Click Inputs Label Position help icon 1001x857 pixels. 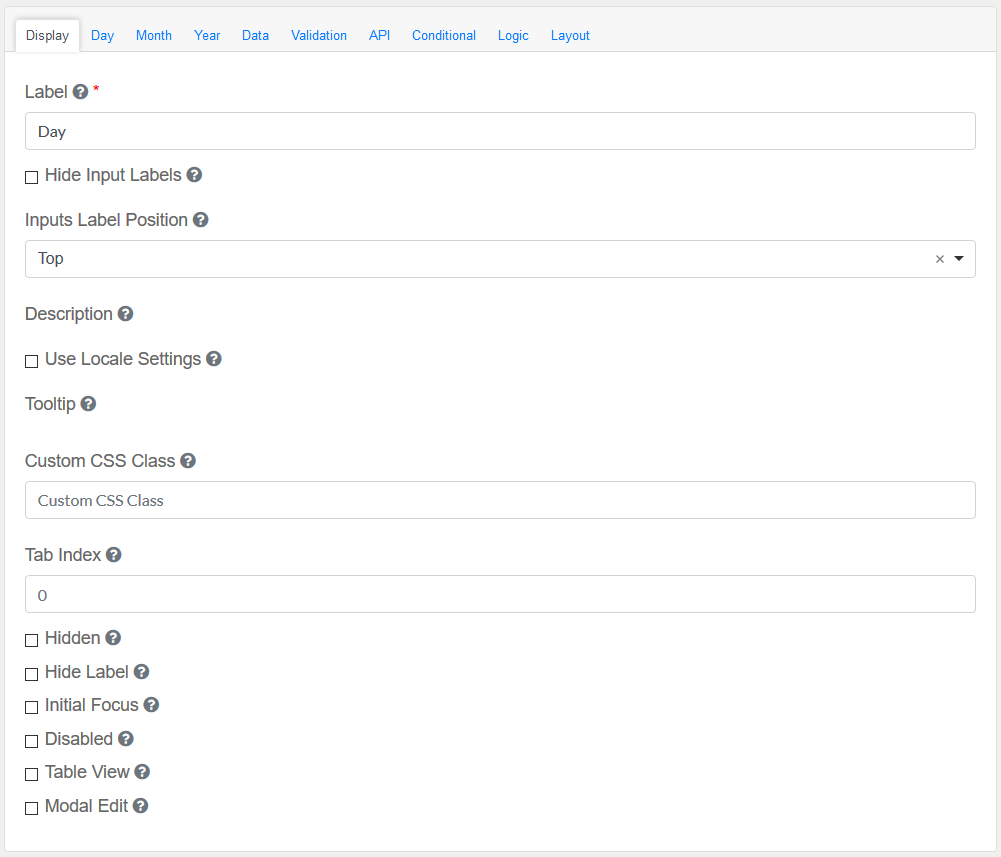(x=201, y=220)
